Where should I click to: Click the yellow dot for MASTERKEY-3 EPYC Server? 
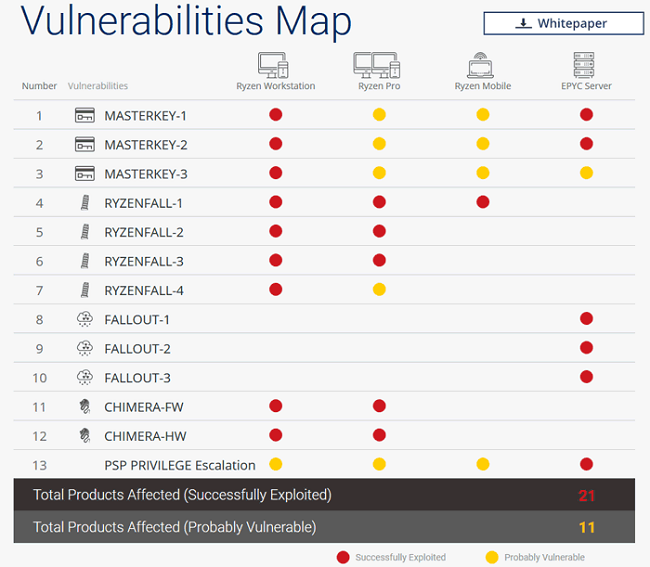586,173
